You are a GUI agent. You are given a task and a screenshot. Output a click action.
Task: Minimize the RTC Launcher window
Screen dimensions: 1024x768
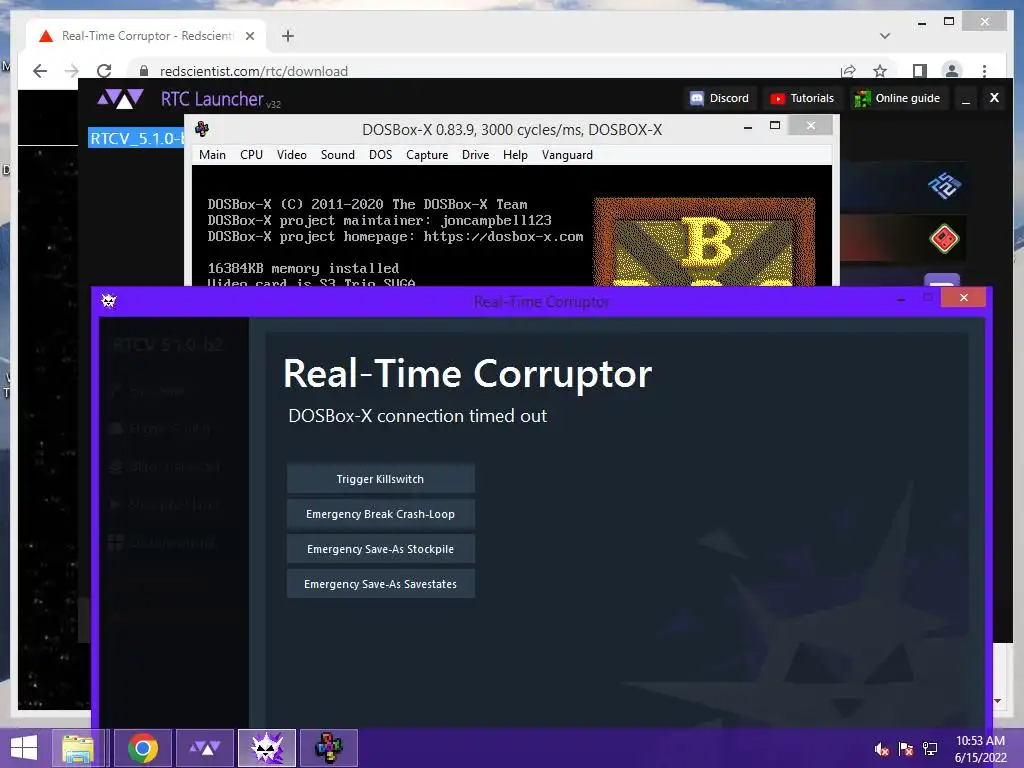[x=966, y=99]
